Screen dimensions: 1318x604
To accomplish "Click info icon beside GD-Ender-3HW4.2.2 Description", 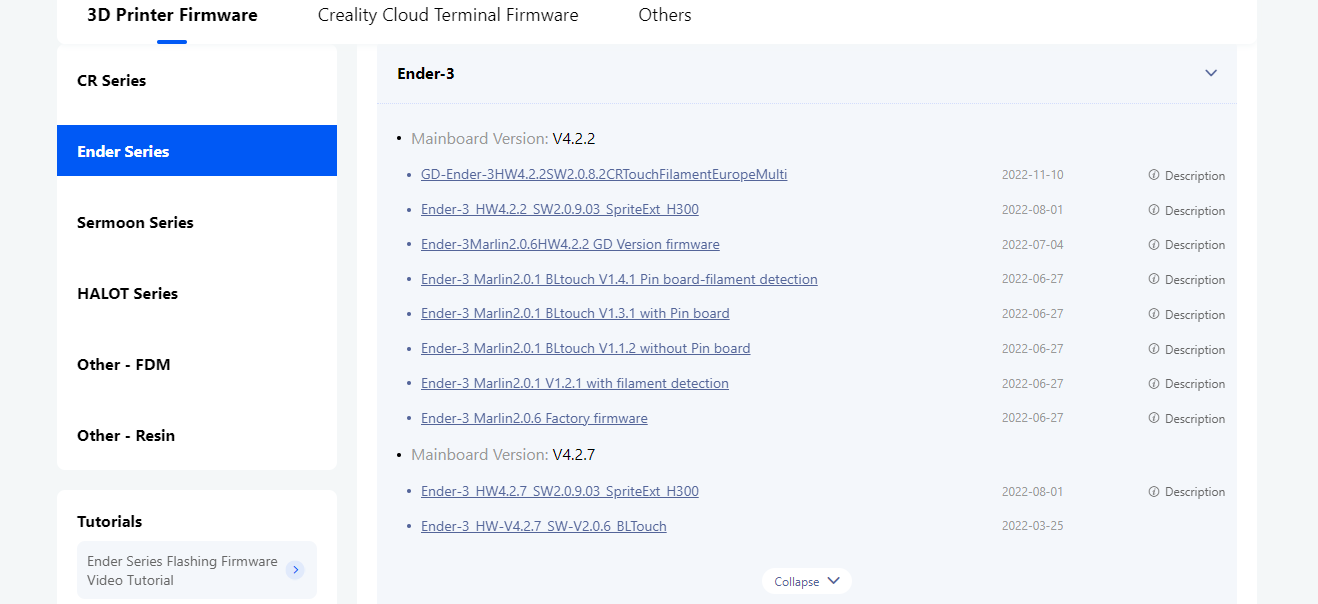I will pos(1153,175).
